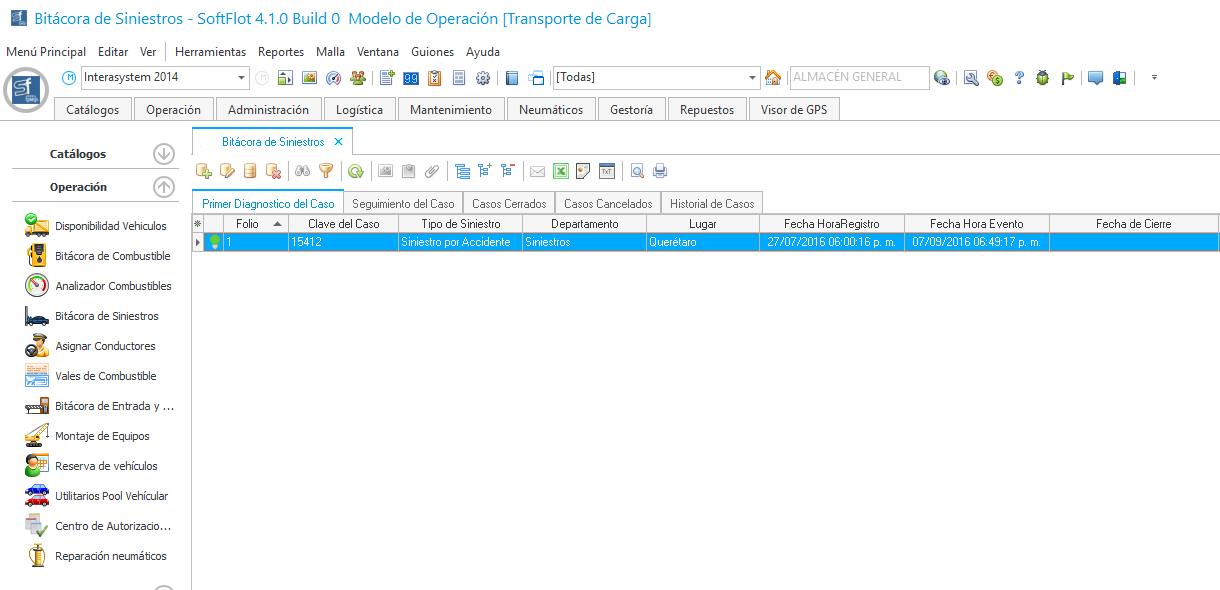Open the [Todas] combo box dropdown
The image size is (1220, 590).
point(753,78)
